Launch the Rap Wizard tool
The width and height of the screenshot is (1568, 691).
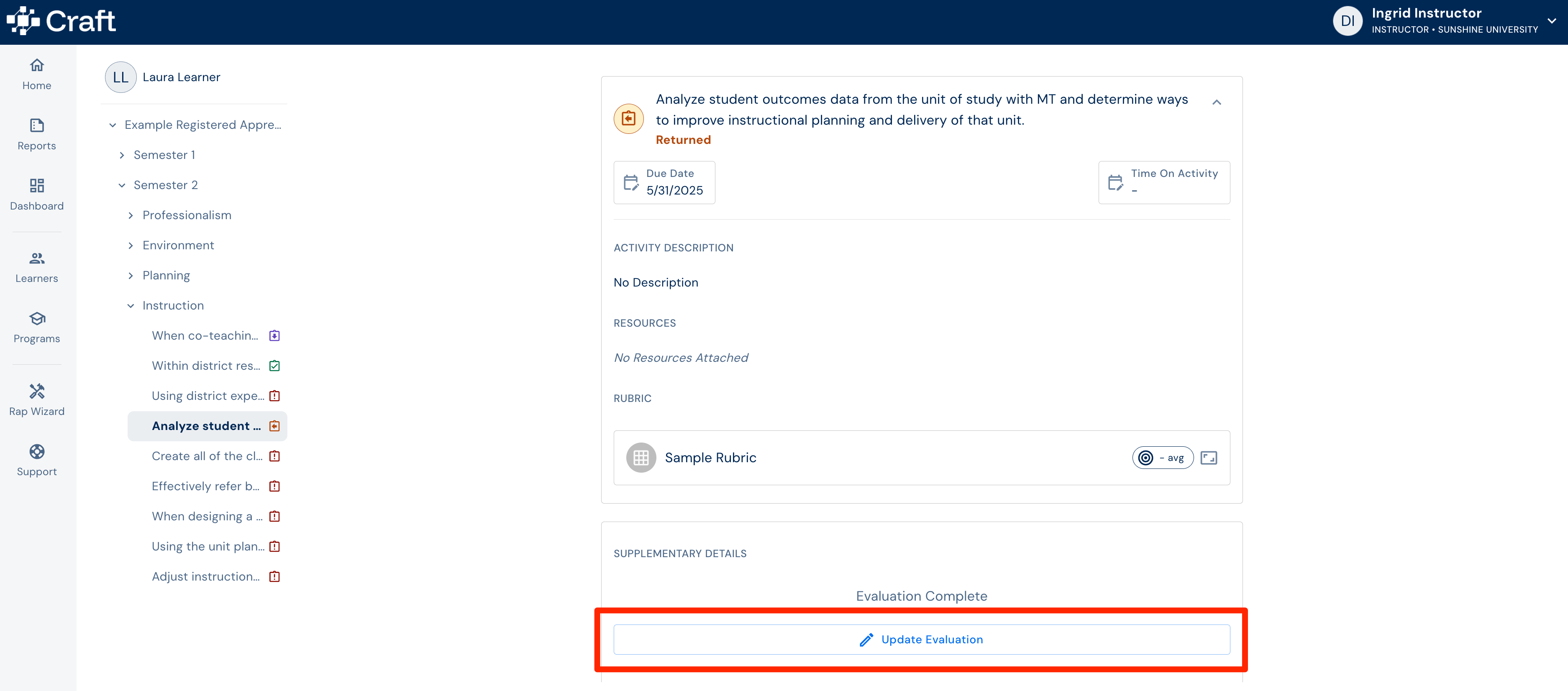[x=36, y=400]
